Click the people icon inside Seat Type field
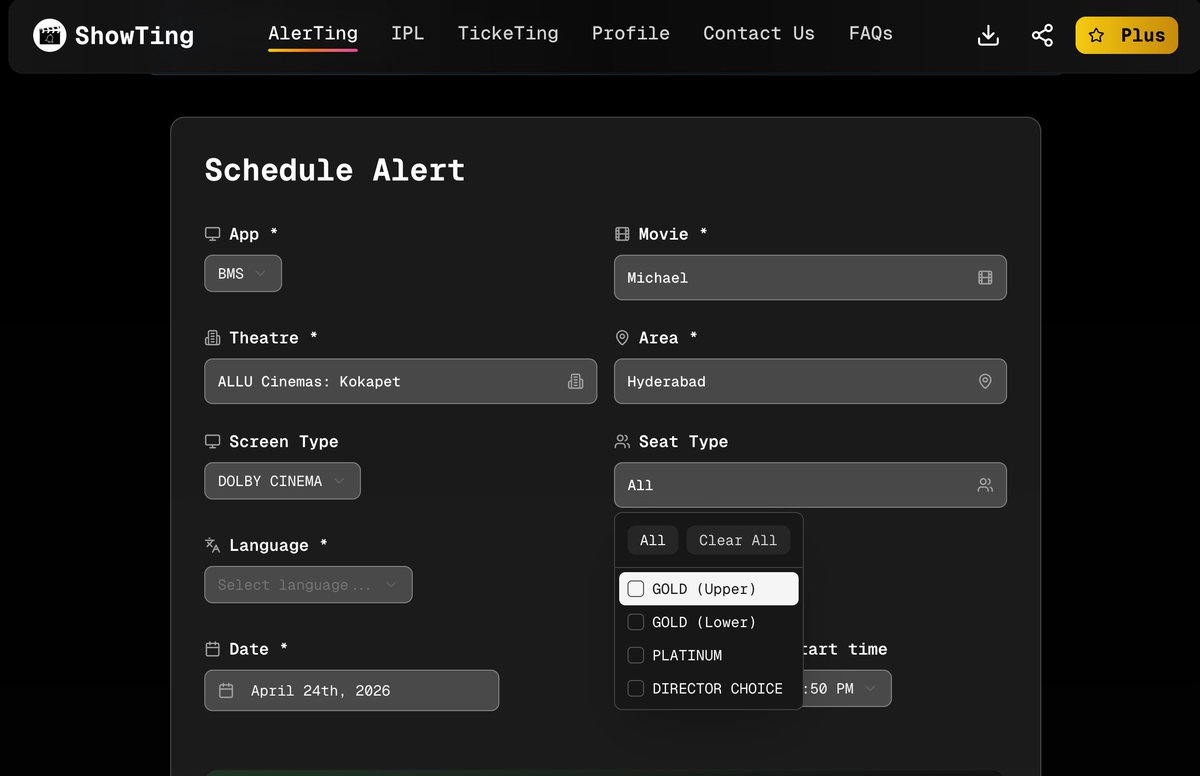Screen dimensions: 1200x776 point(985,485)
